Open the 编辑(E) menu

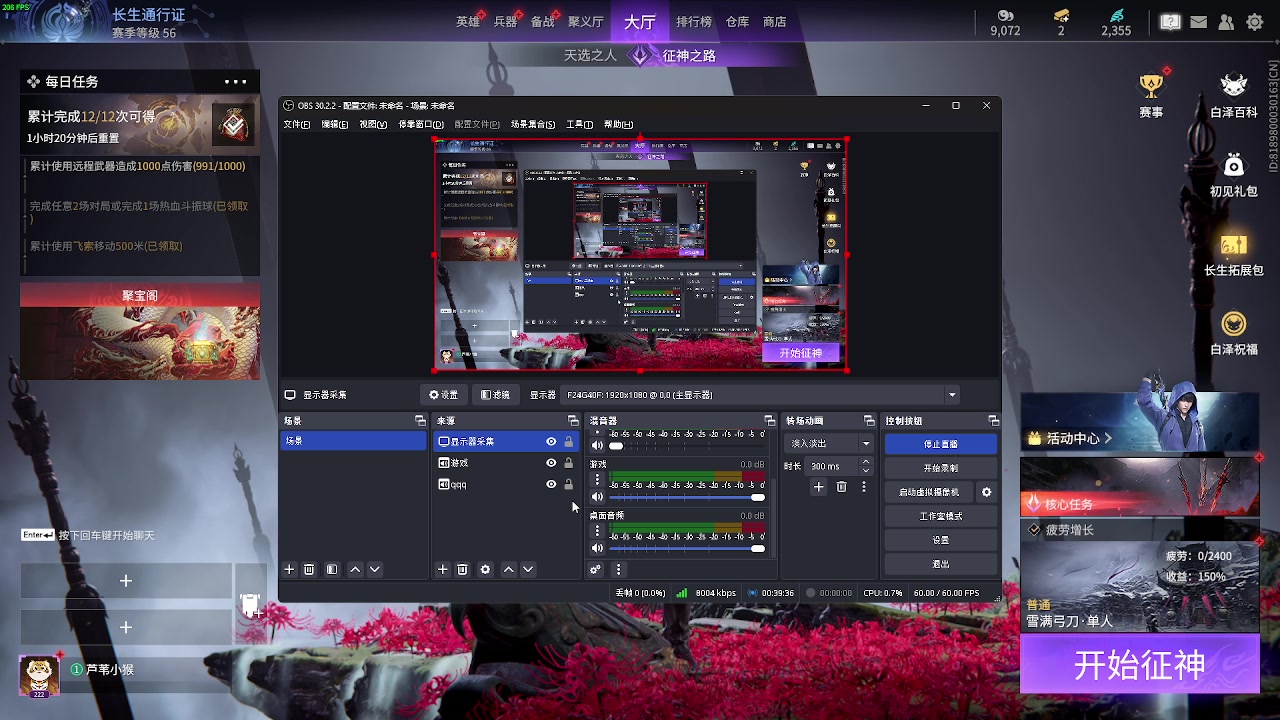tap(334, 124)
